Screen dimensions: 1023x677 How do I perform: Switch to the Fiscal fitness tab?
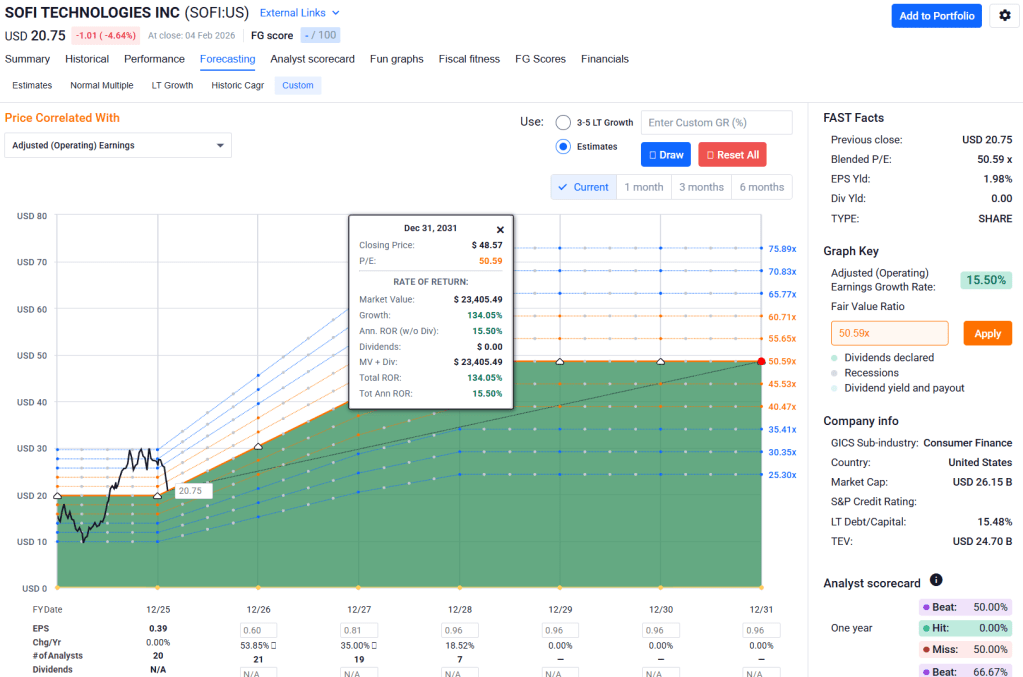(x=469, y=59)
